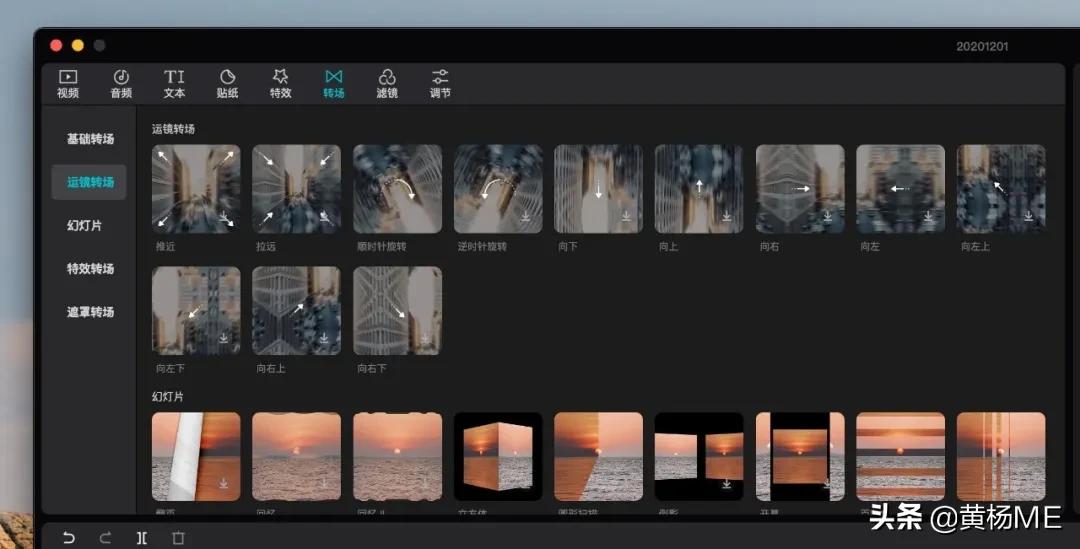This screenshot has width=1080, height=549.
Task: Open the 特效 (Effects) star icon tab
Action: (280, 83)
